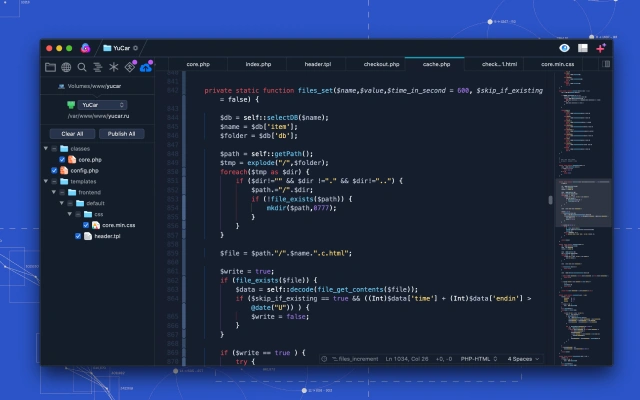Click the highlighted minimap viewport region
The image size is (640, 400).
click(x=583, y=202)
